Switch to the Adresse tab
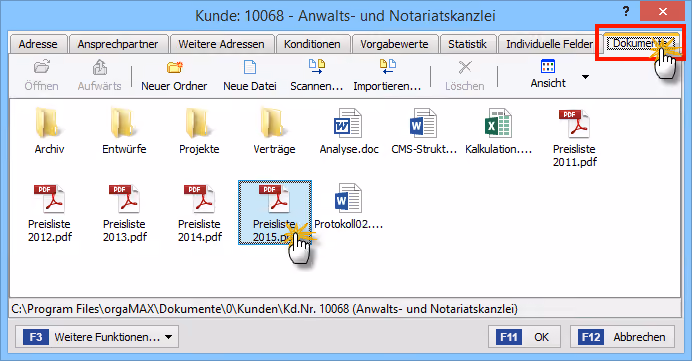This screenshot has width=692, height=361. 38,44
